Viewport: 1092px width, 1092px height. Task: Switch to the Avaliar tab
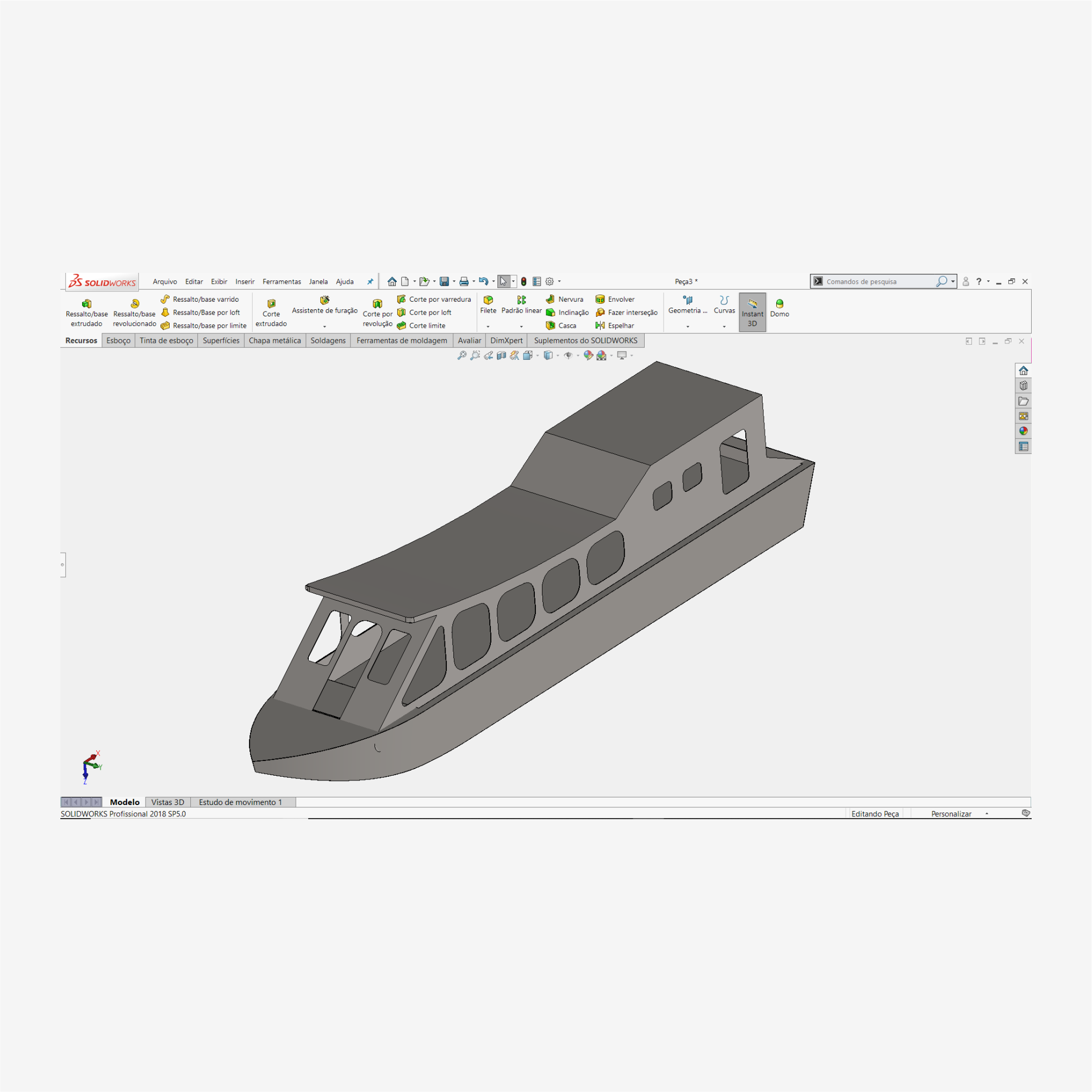click(x=469, y=340)
